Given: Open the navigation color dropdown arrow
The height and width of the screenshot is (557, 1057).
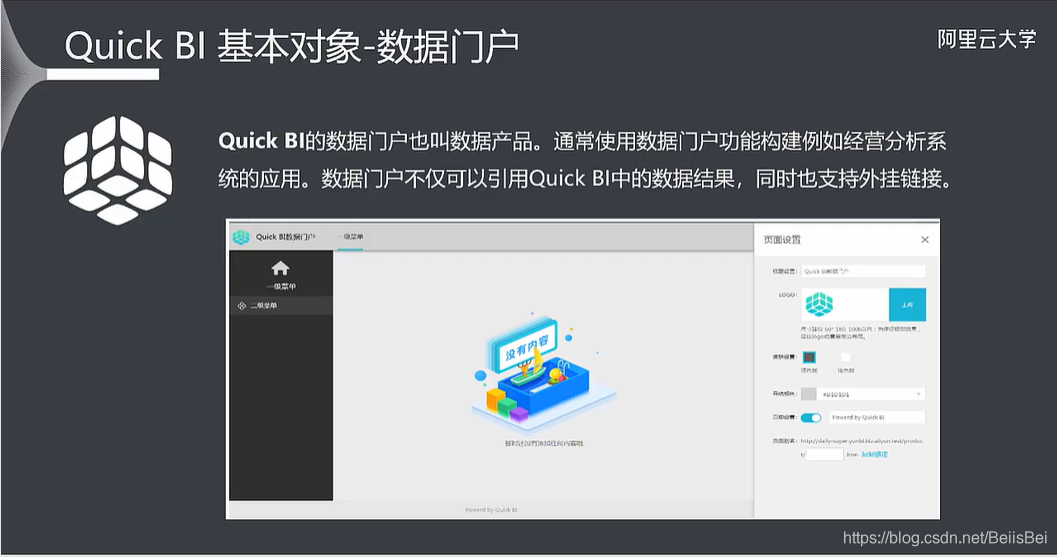Looking at the screenshot, I should pyautogui.click(x=918, y=394).
